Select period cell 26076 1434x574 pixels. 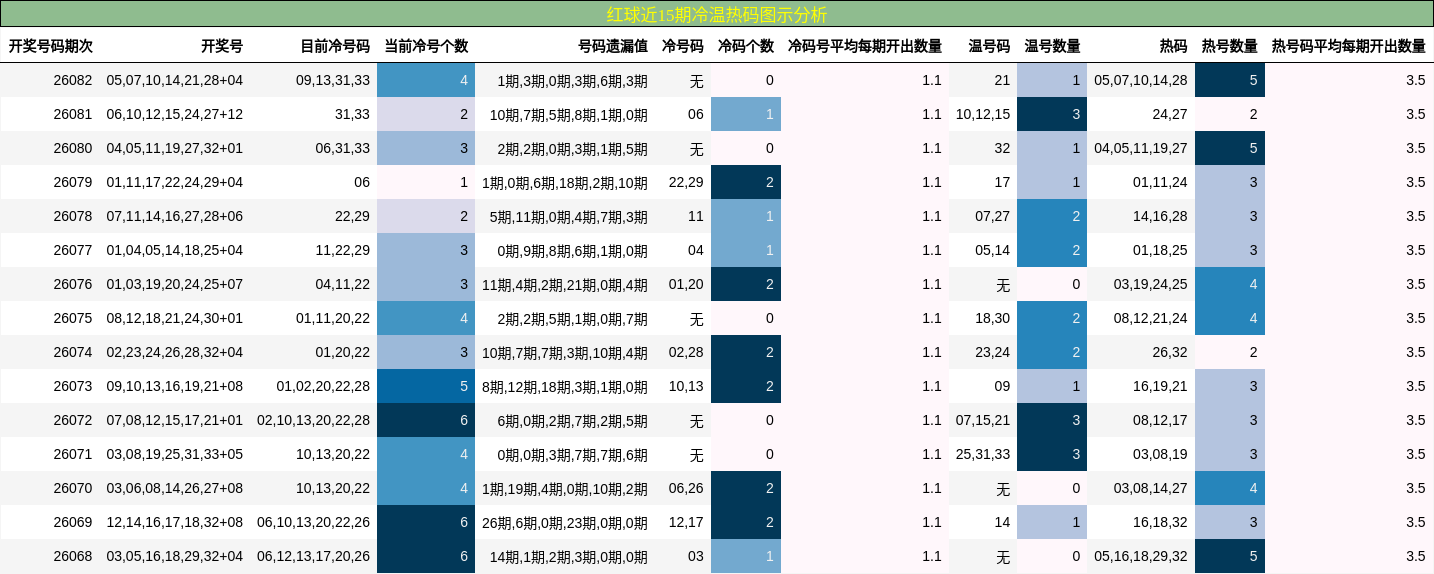click(73, 284)
